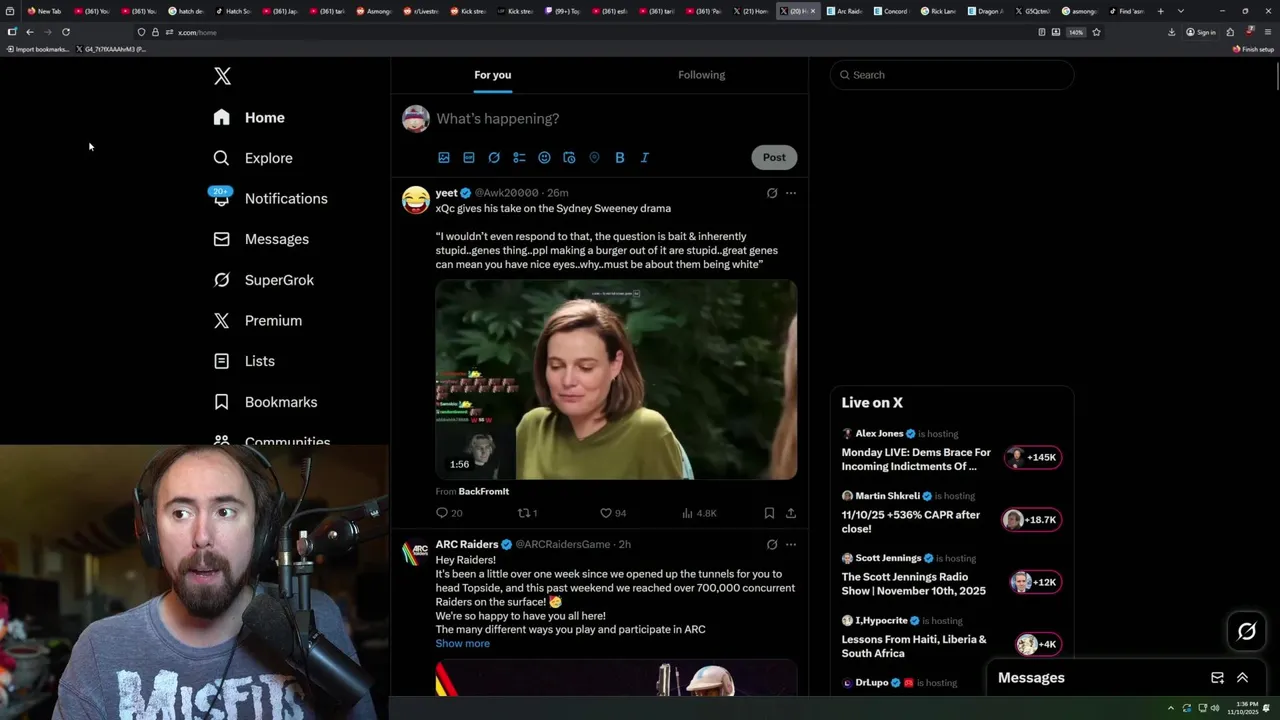
Task: Switch to the ARC Raiders browser tab
Action: [844, 11]
